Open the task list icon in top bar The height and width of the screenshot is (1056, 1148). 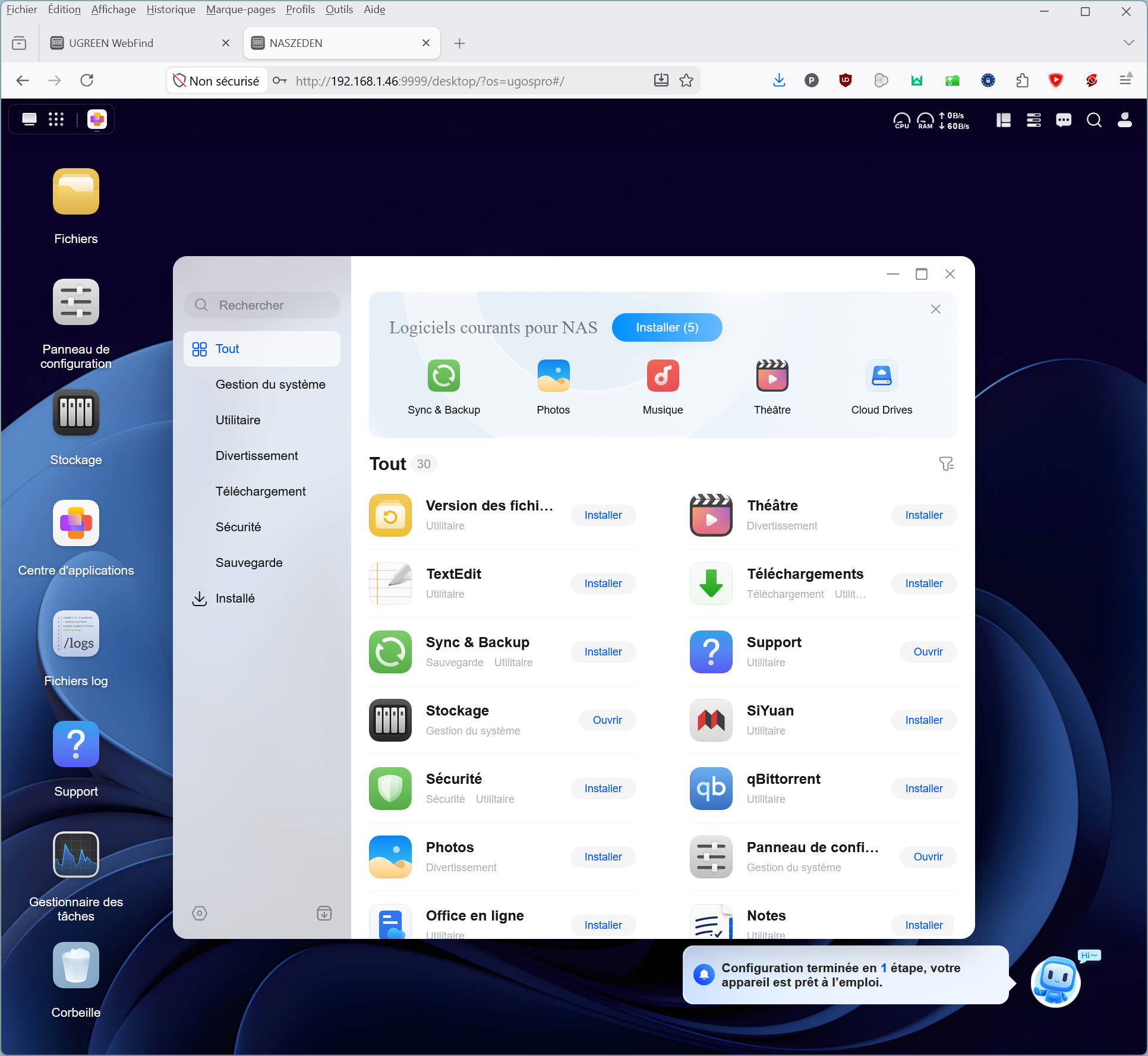[x=1034, y=121]
